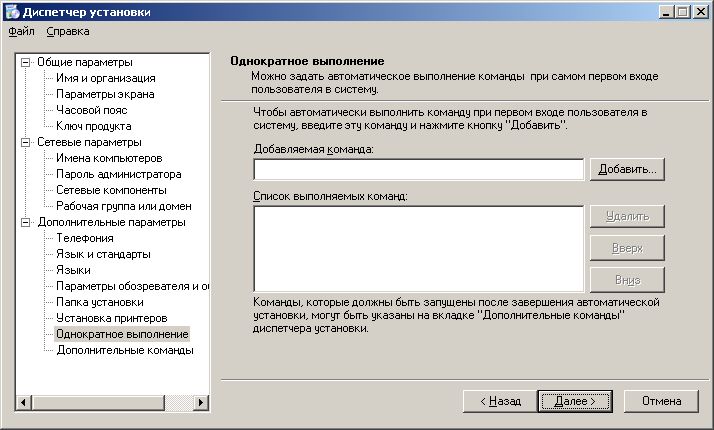Collapse the Дополнительные параметры tree node

(26, 222)
